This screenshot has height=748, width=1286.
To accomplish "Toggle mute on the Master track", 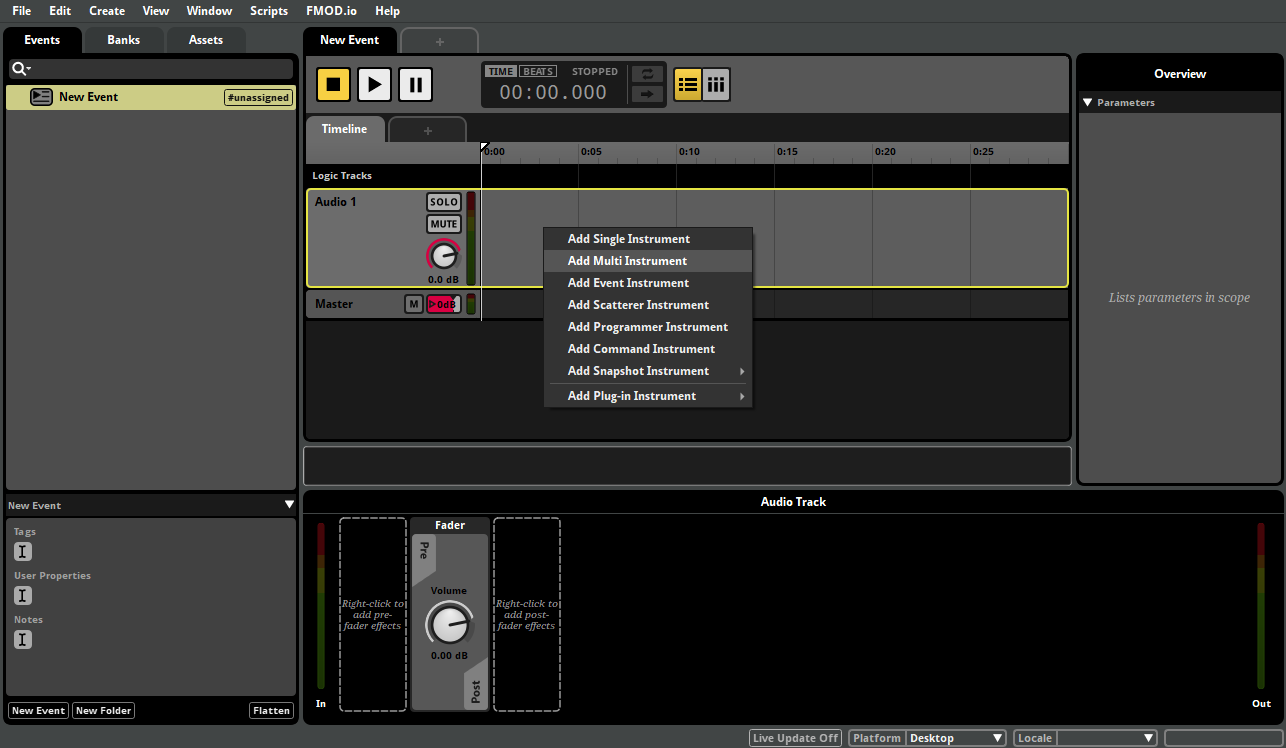I will point(413,303).
